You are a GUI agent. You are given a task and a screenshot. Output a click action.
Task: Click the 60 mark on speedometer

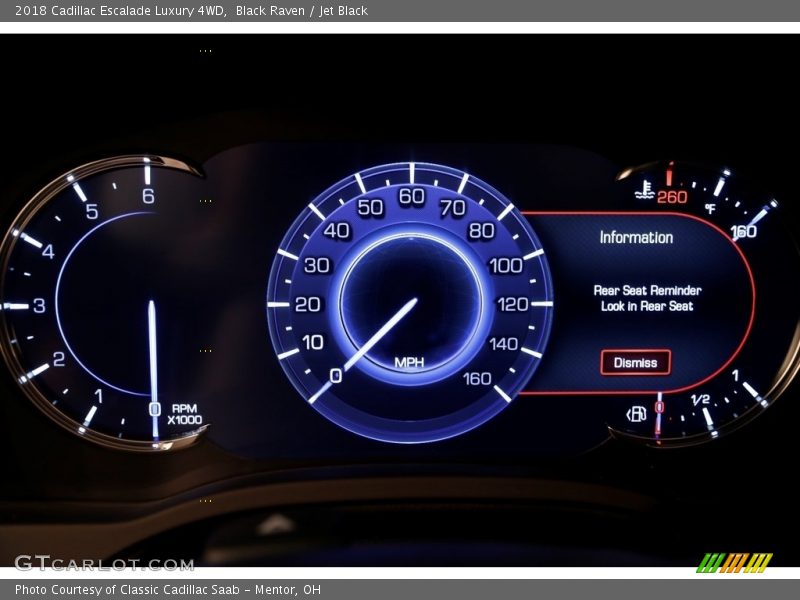point(411,196)
